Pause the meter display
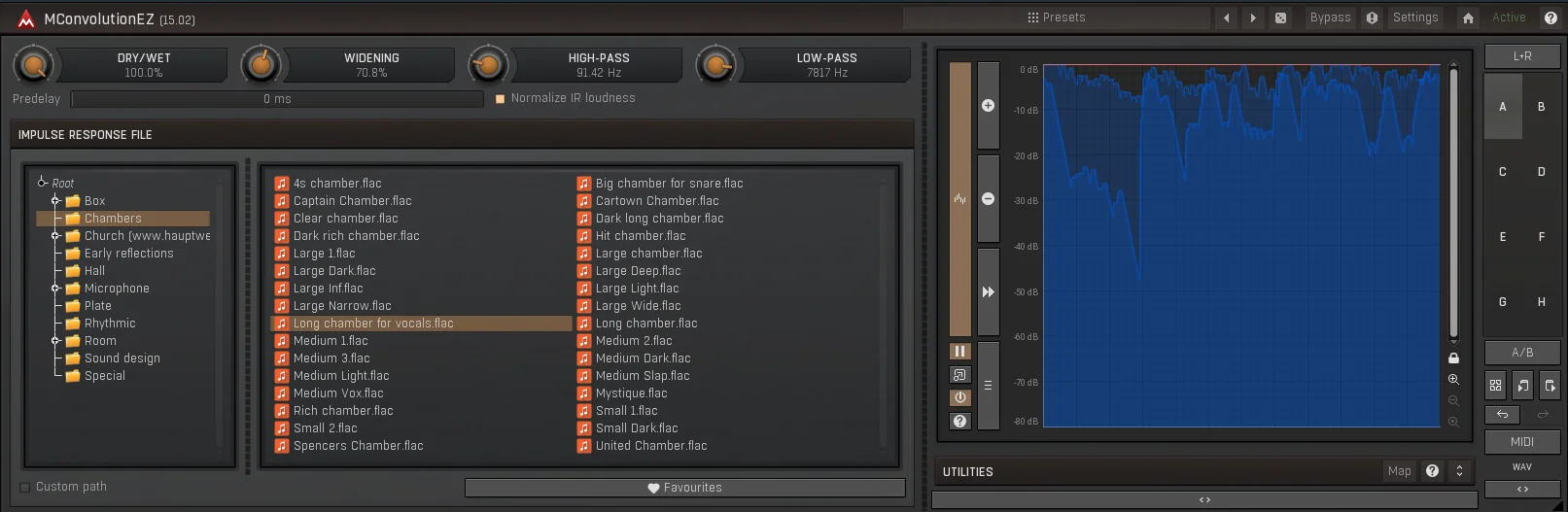The height and width of the screenshot is (512, 1568). click(x=959, y=352)
